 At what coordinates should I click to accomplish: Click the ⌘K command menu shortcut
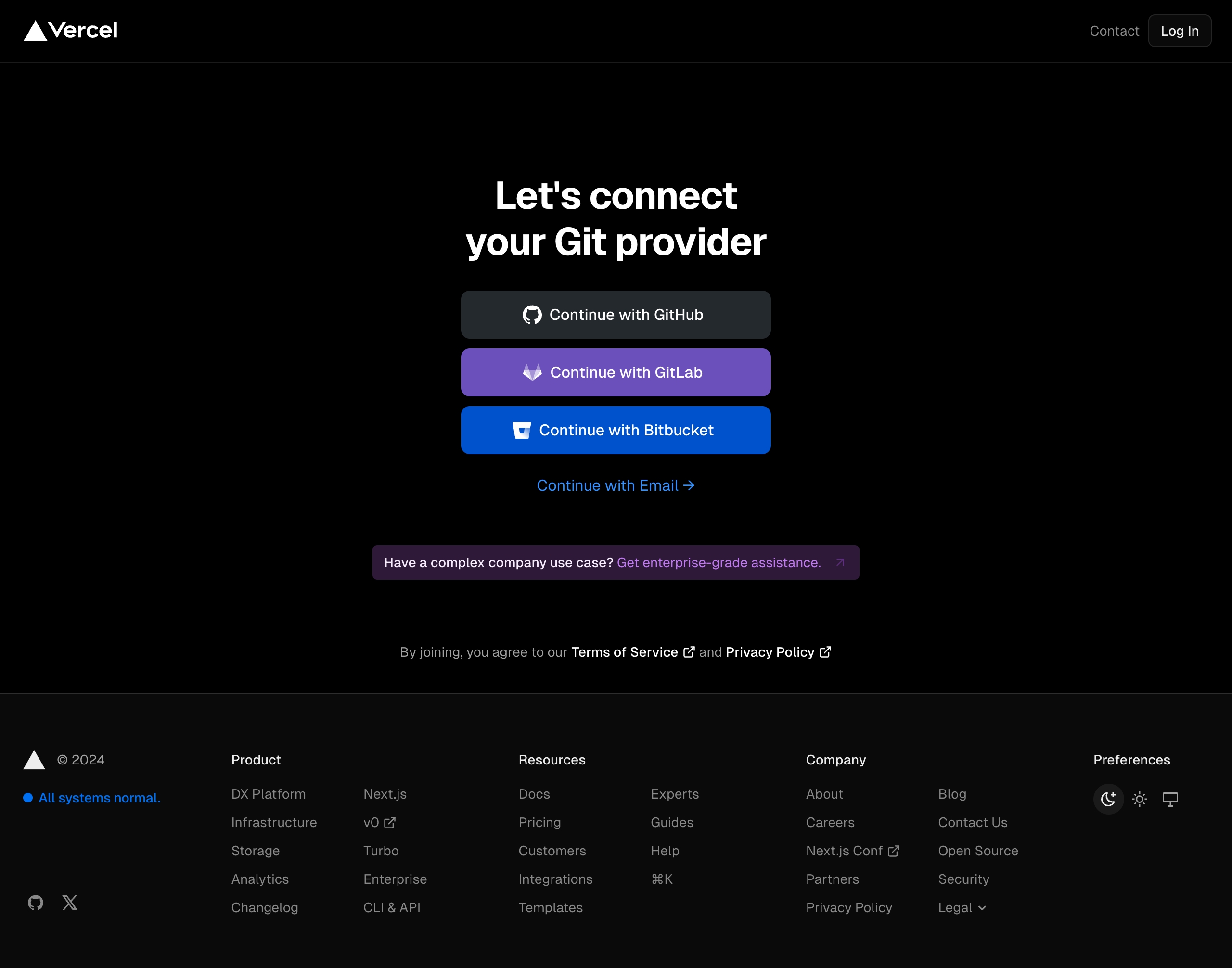pyautogui.click(x=662, y=879)
